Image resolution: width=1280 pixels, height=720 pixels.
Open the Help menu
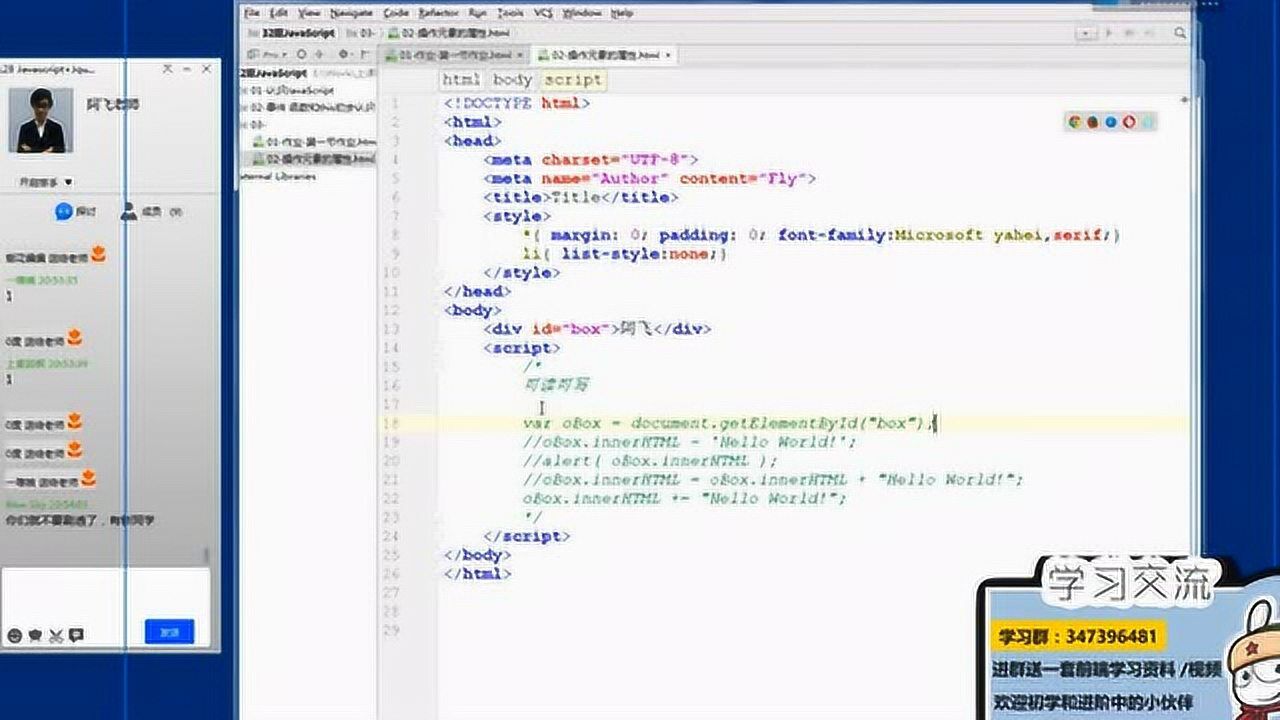621,13
